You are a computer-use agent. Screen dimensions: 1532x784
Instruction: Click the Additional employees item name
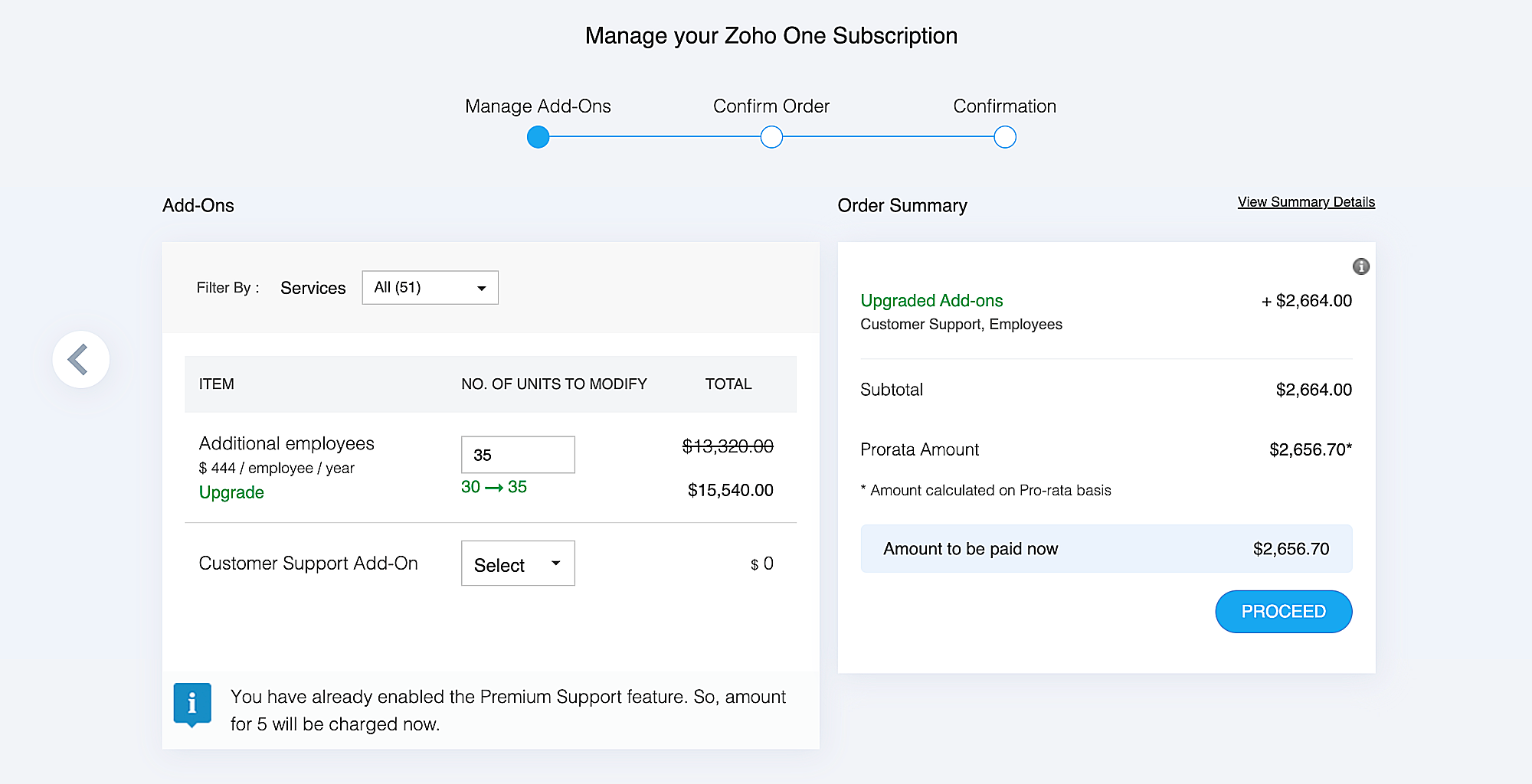pos(286,443)
